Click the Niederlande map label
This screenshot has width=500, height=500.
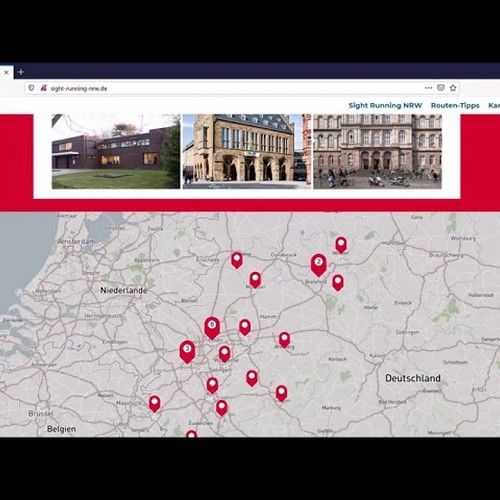[x=124, y=290]
